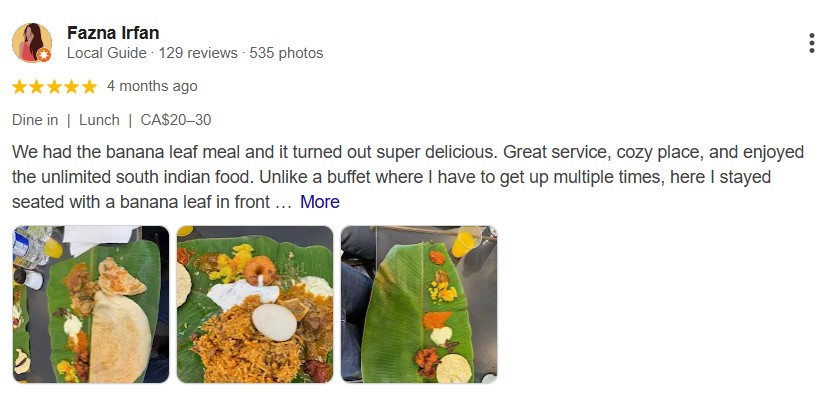This screenshot has width=831, height=398.
Task: Expand full review with More link
Action: (x=320, y=202)
